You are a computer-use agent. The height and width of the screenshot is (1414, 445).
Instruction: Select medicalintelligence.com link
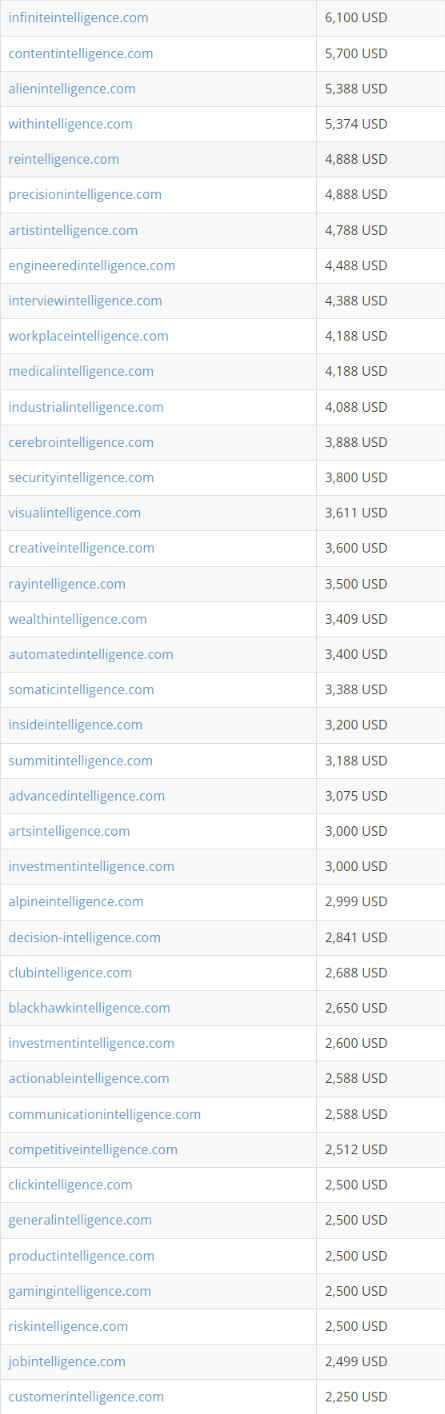click(x=81, y=371)
